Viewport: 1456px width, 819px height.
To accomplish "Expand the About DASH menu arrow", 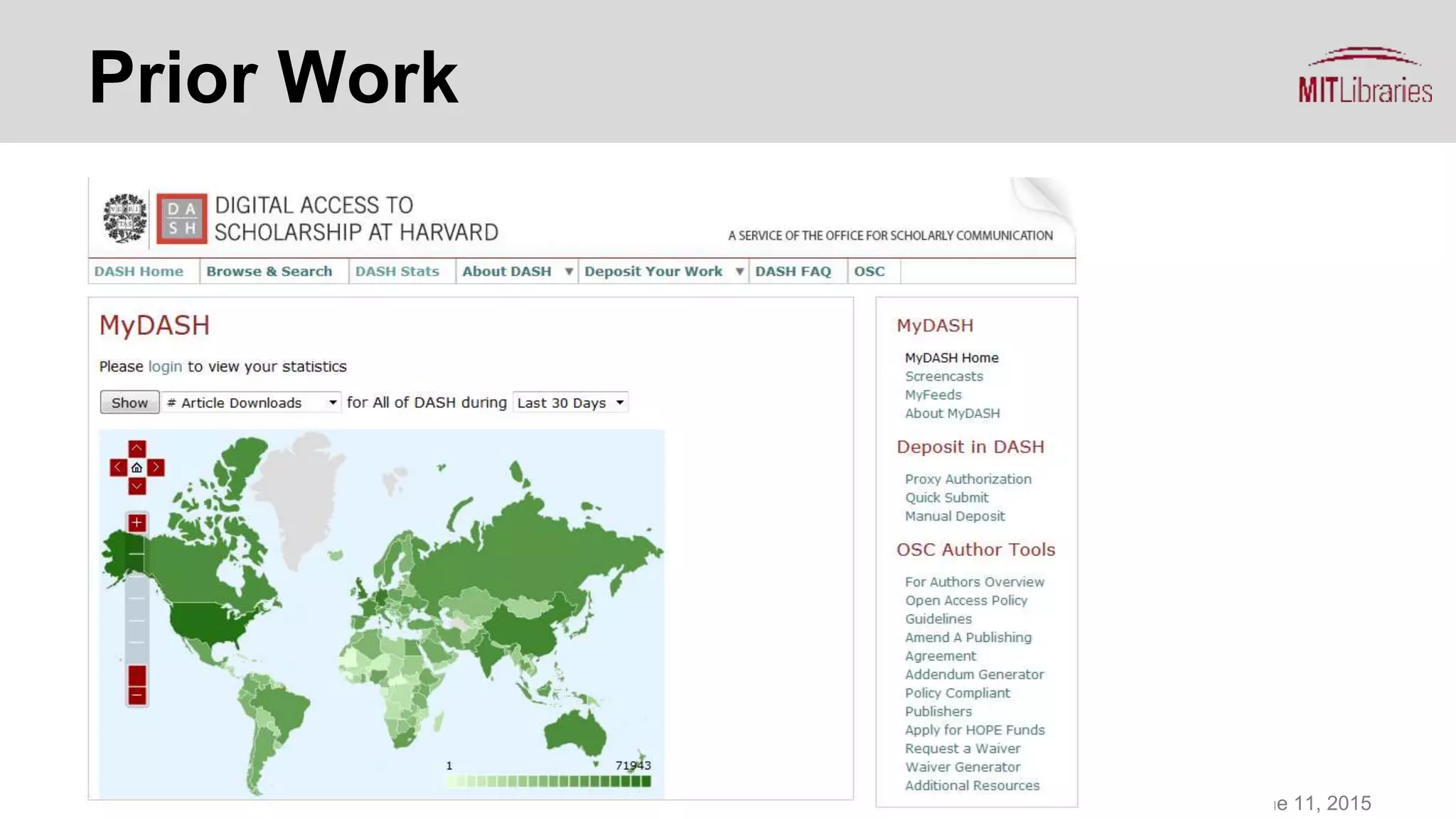I will 569,272.
